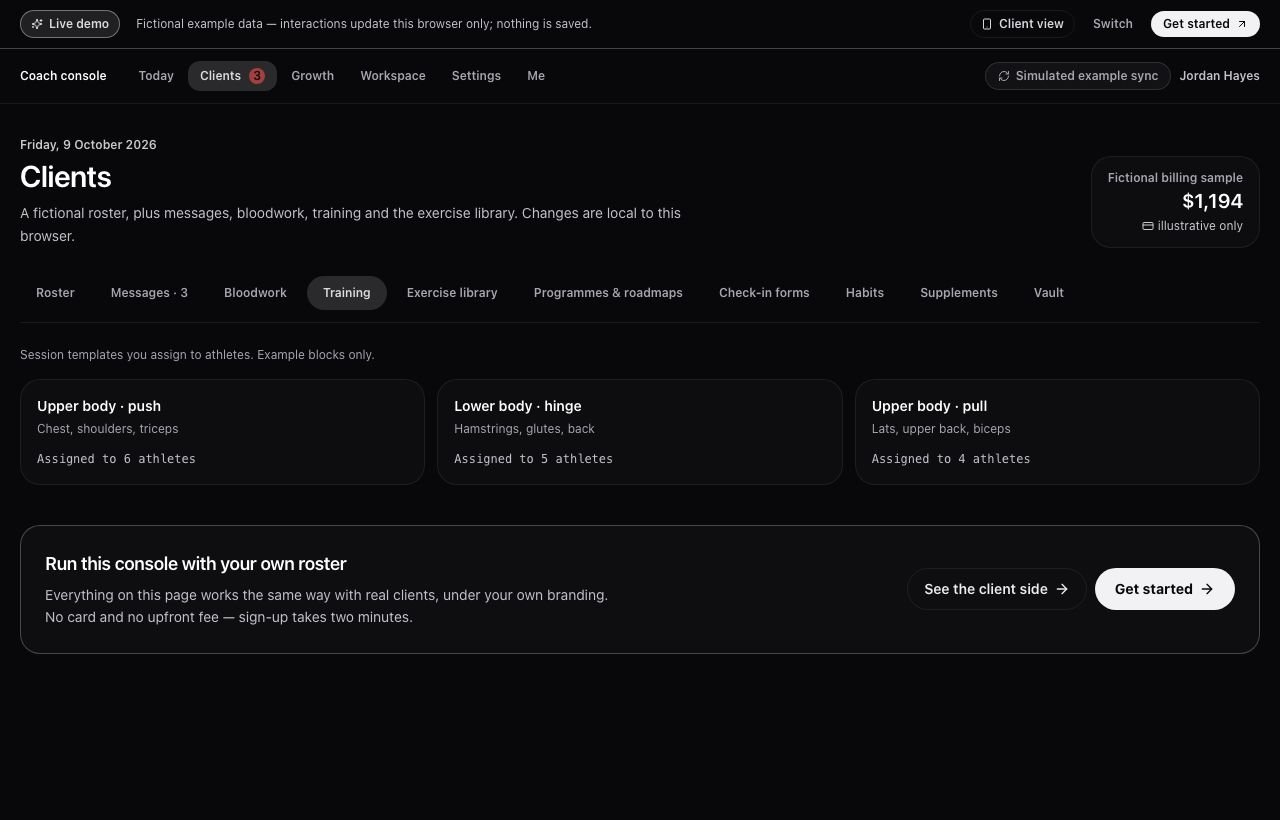Switch to the Messages tab
This screenshot has width=1280, height=820.
click(x=149, y=293)
